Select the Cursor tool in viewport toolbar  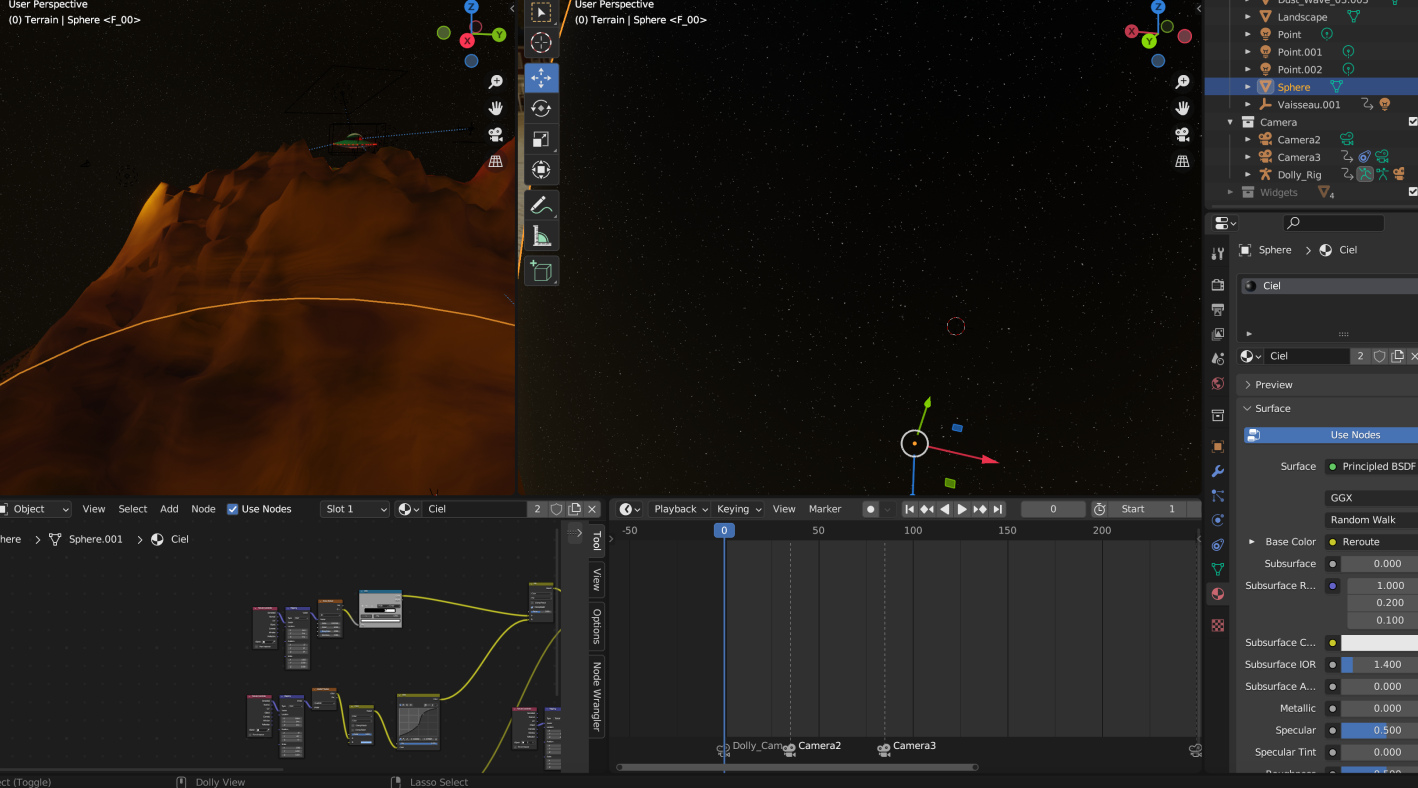(541, 42)
